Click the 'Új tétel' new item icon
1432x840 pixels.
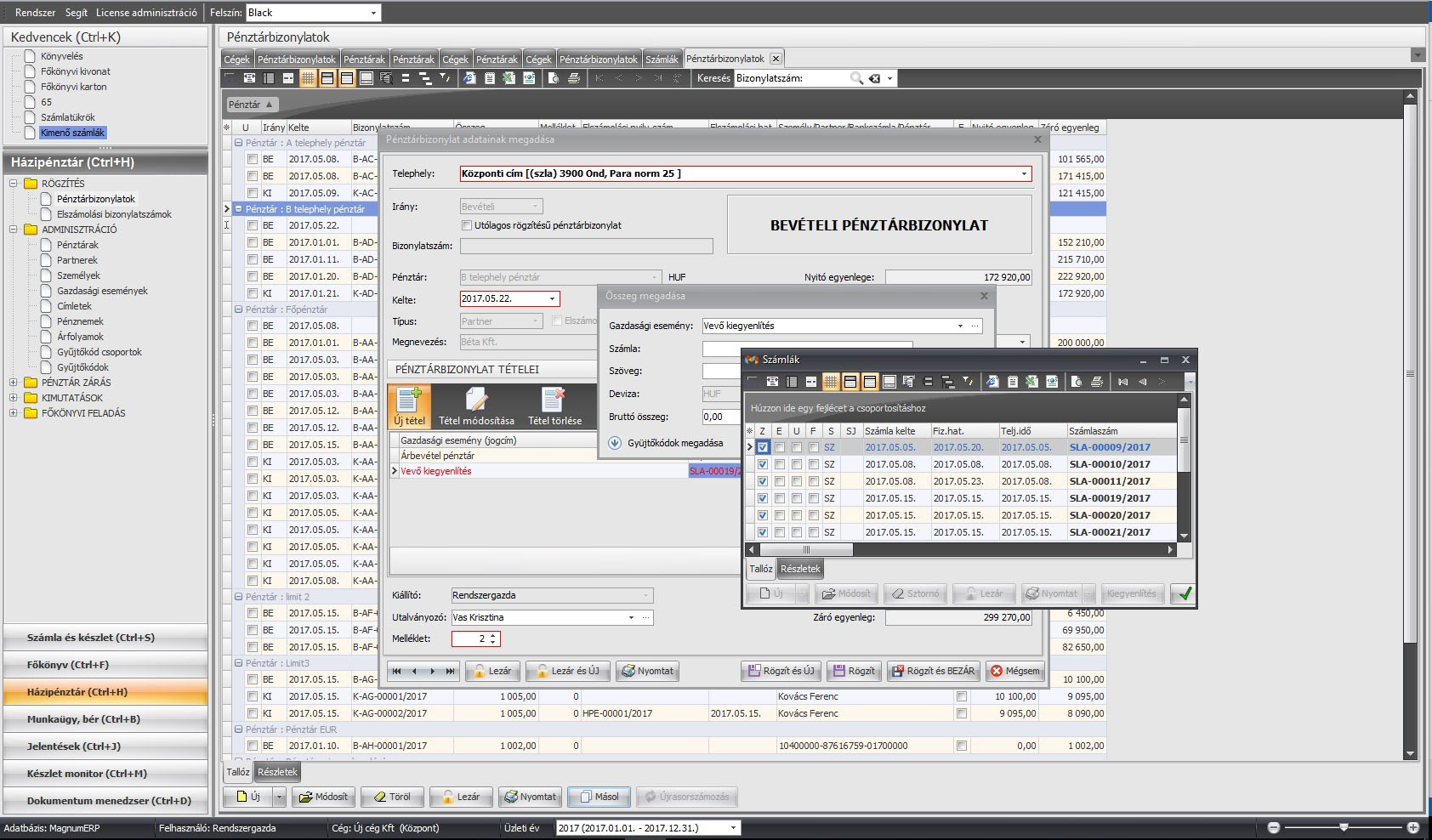pyautogui.click(x=409, y=400)
